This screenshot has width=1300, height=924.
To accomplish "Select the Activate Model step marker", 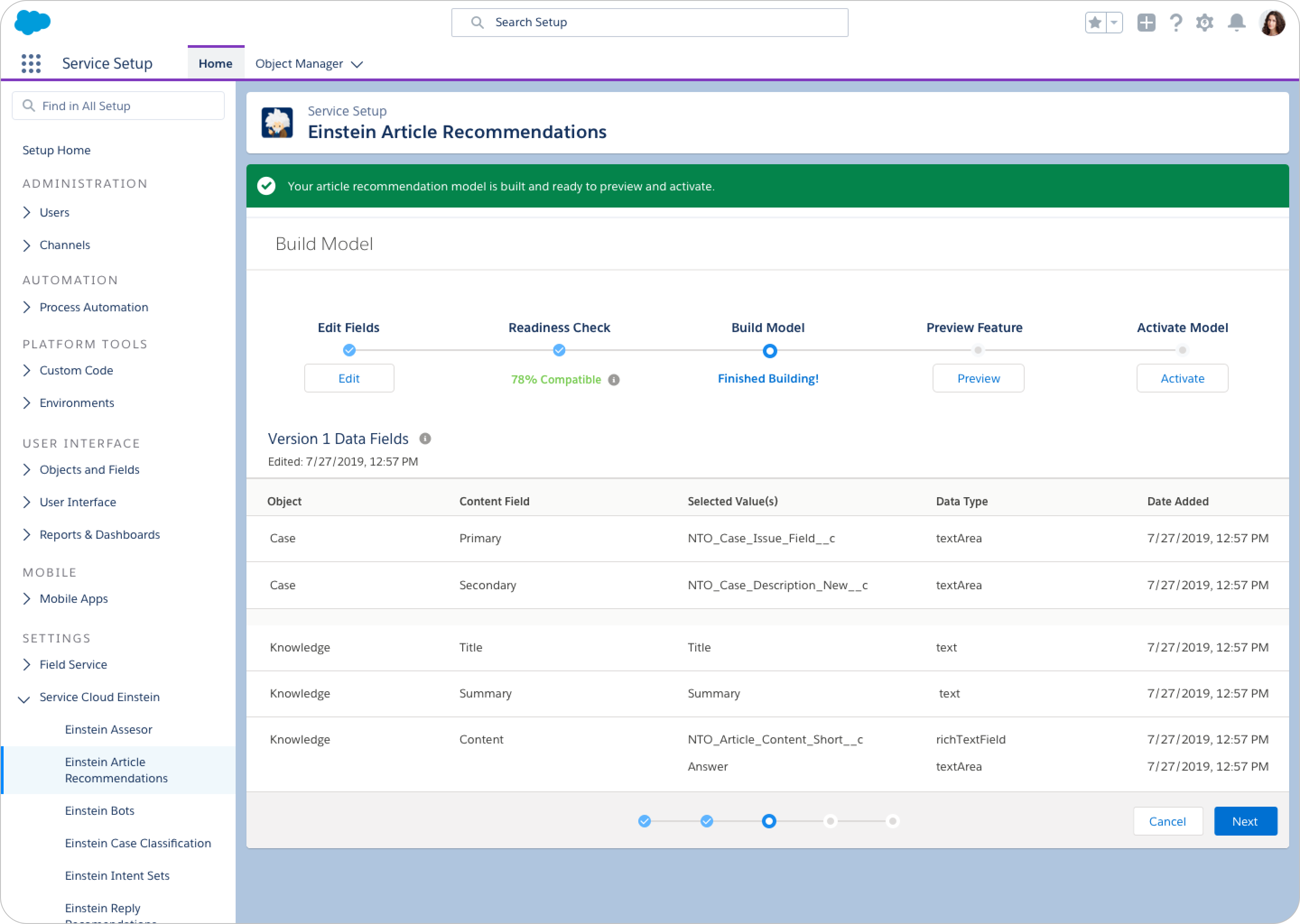I will (x=1182, y=350).
